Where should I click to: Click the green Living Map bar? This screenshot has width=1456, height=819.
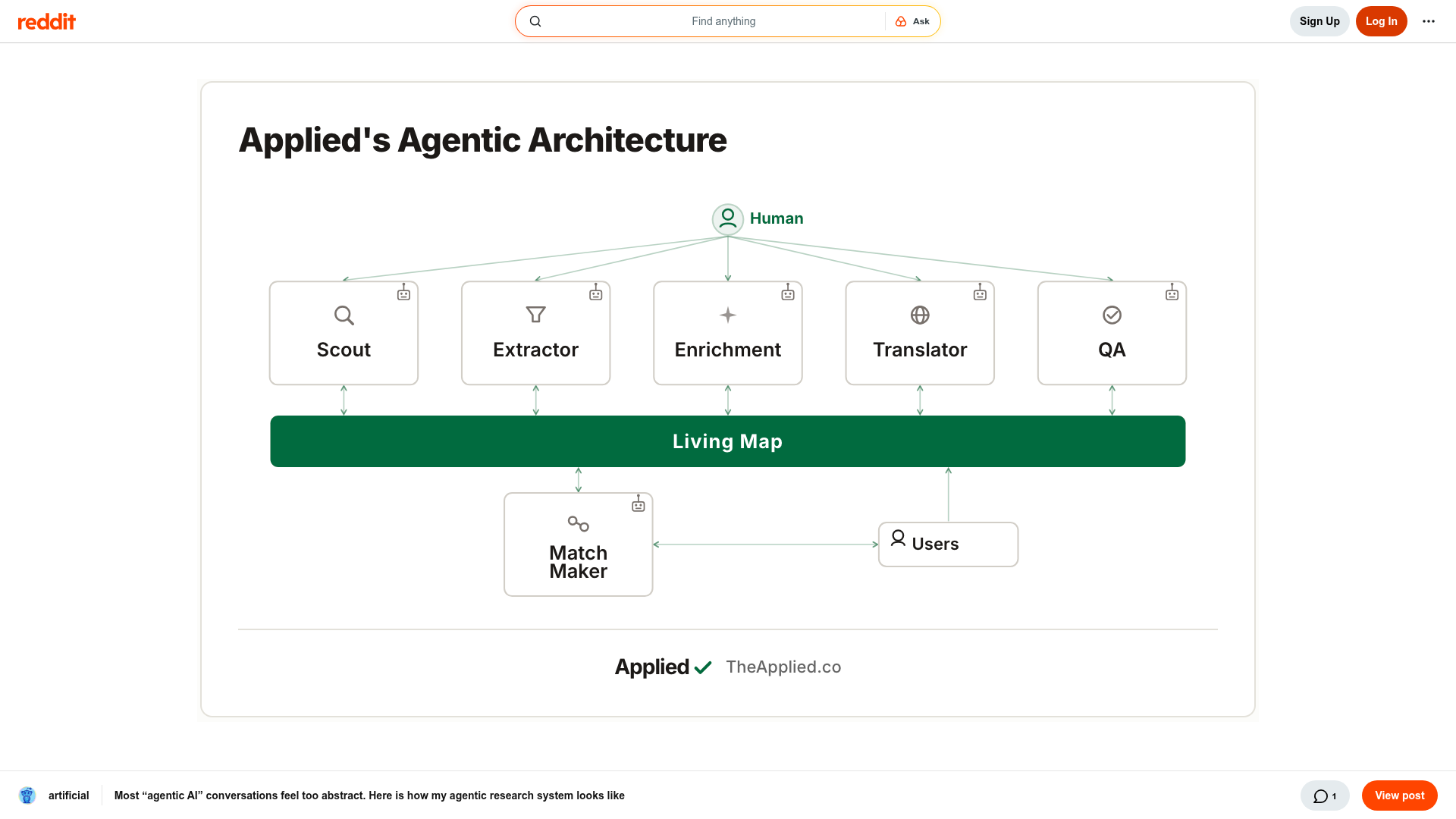click(728, 441)
